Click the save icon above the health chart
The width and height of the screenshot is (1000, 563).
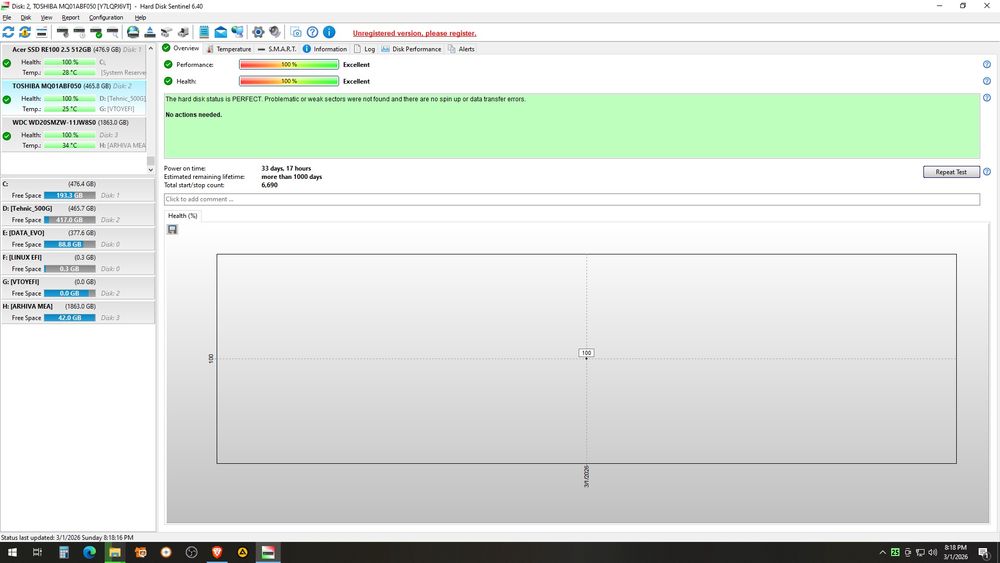[x=172, y=230]
